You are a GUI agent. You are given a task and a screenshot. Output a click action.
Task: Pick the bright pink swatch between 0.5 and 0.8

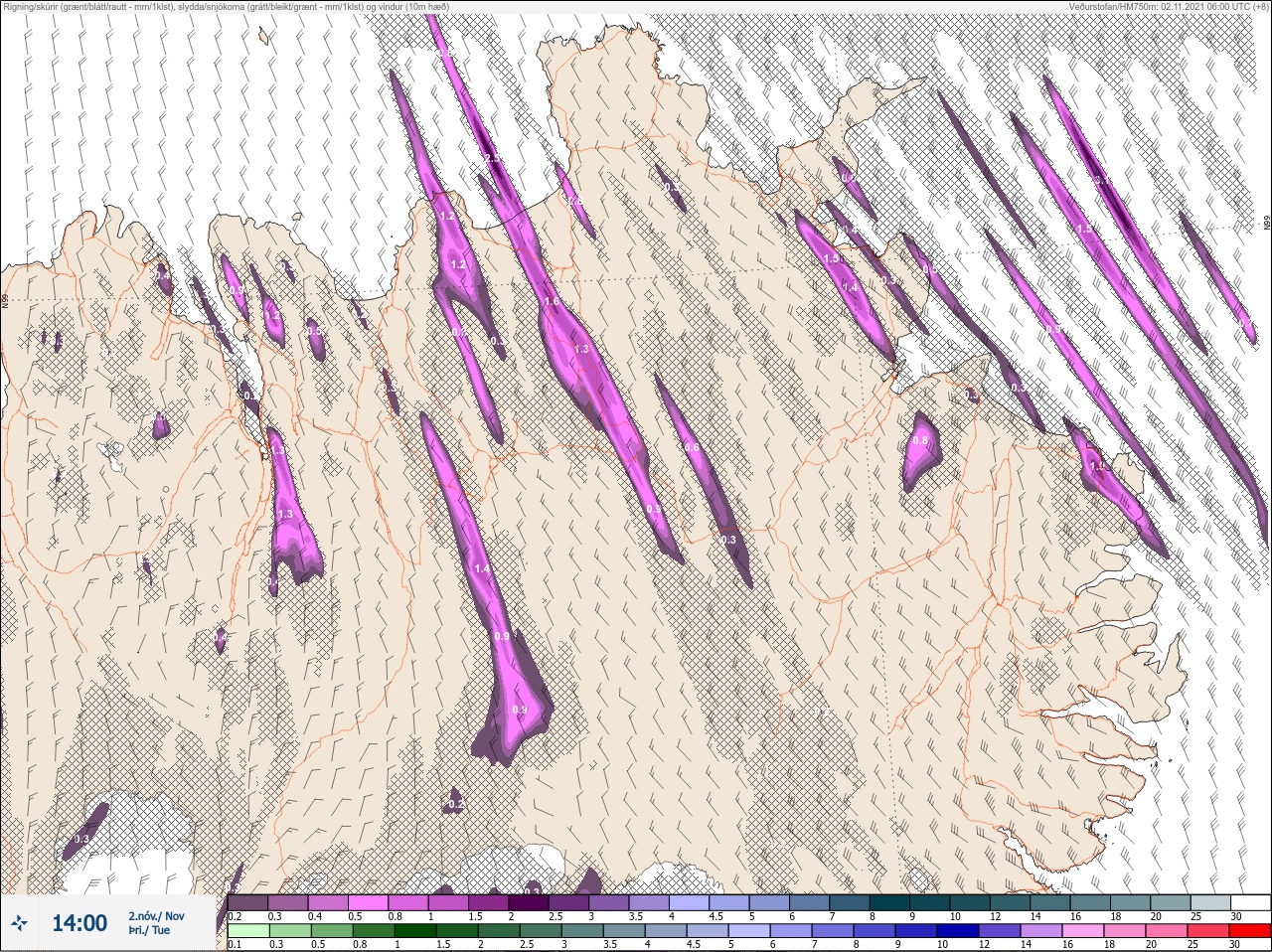click(x=370, y=902)
